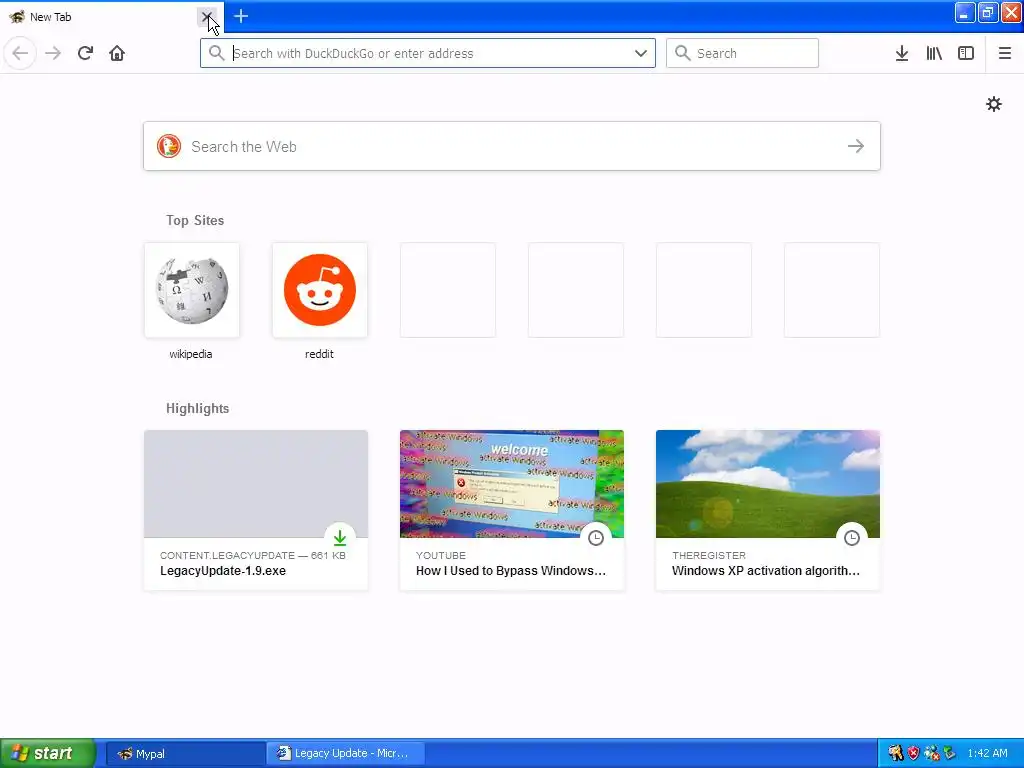The width and height of the screenshot is (1024, 768).
Task: Open the Library icon
Action: (934, 53)
